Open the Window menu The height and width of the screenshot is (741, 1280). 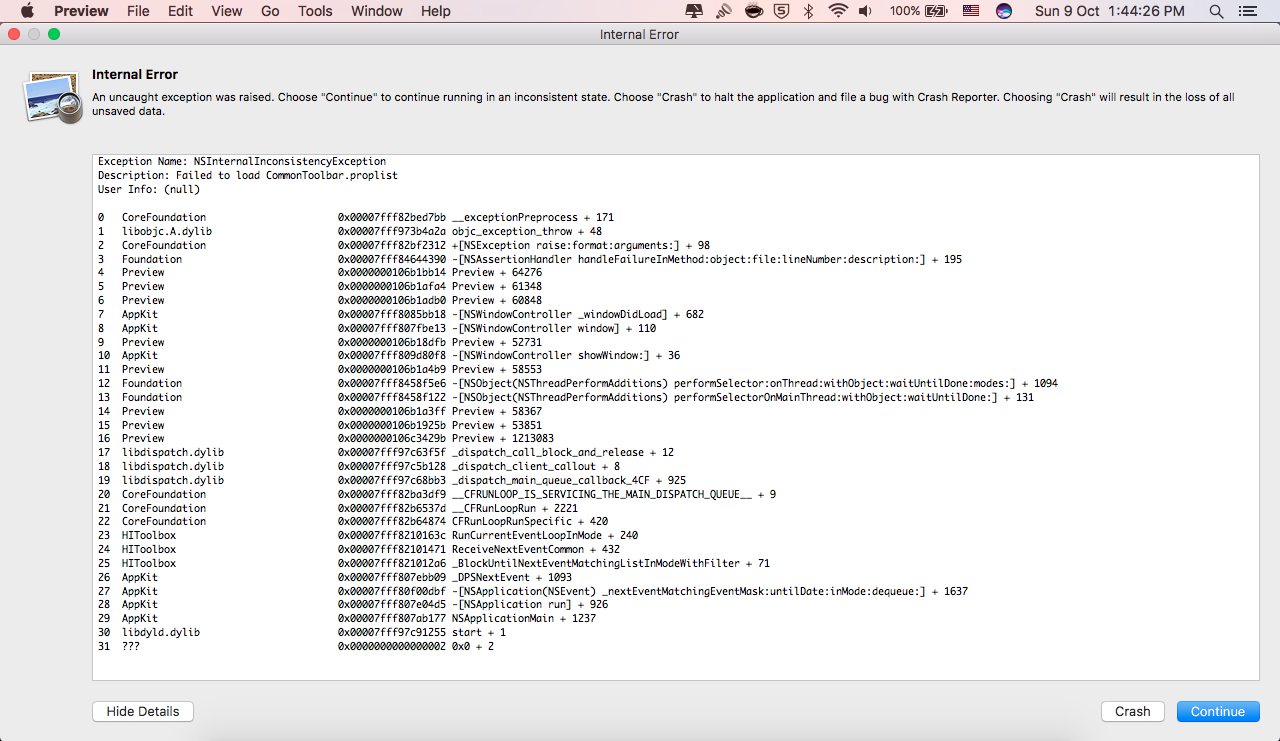377,11
